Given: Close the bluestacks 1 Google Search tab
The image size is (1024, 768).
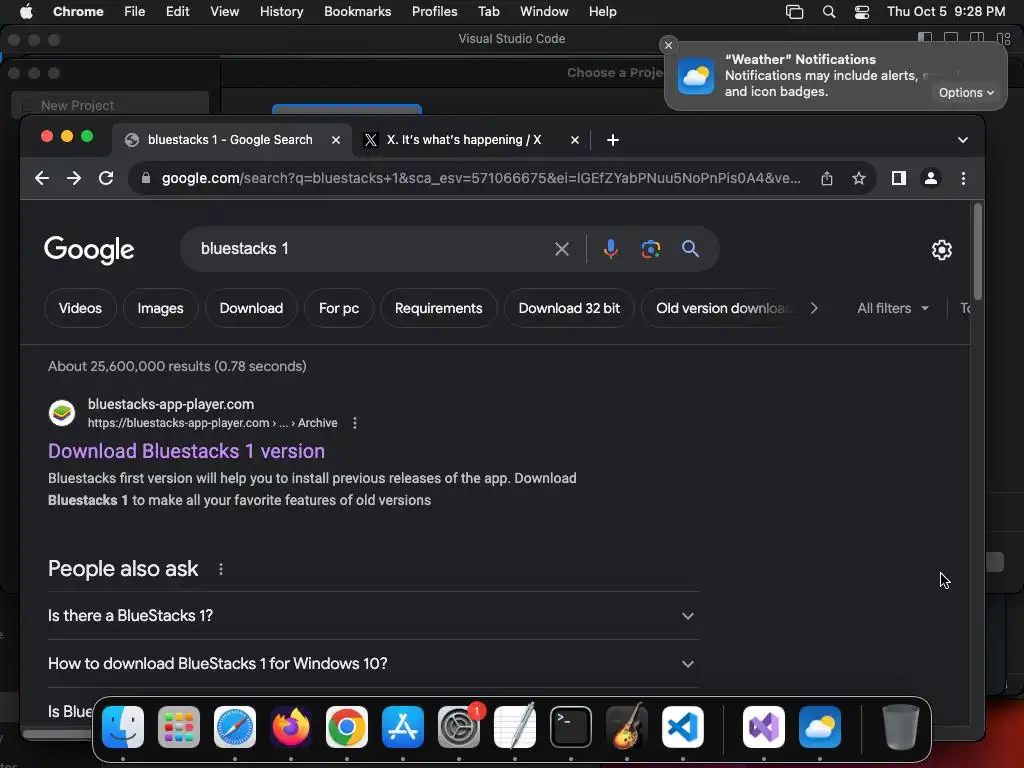Looking at the screenshot, I should coord(336,140).
